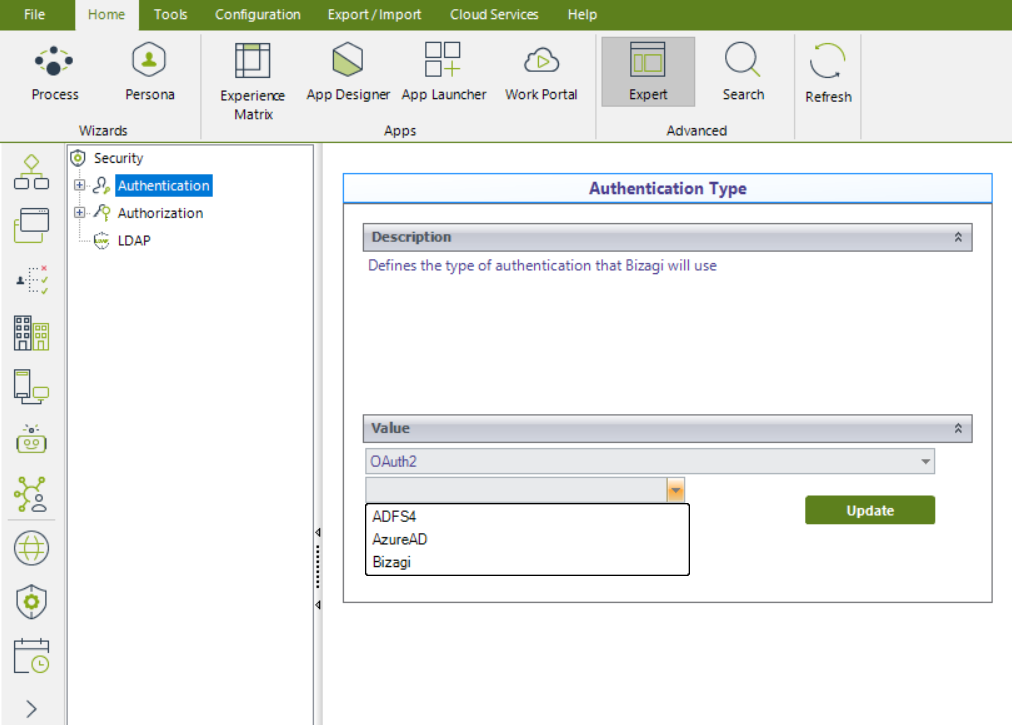The height and width of the screenshot is (725, 1012).
Task: Expand the sidebar with bottom chevron
Action: 31,709
